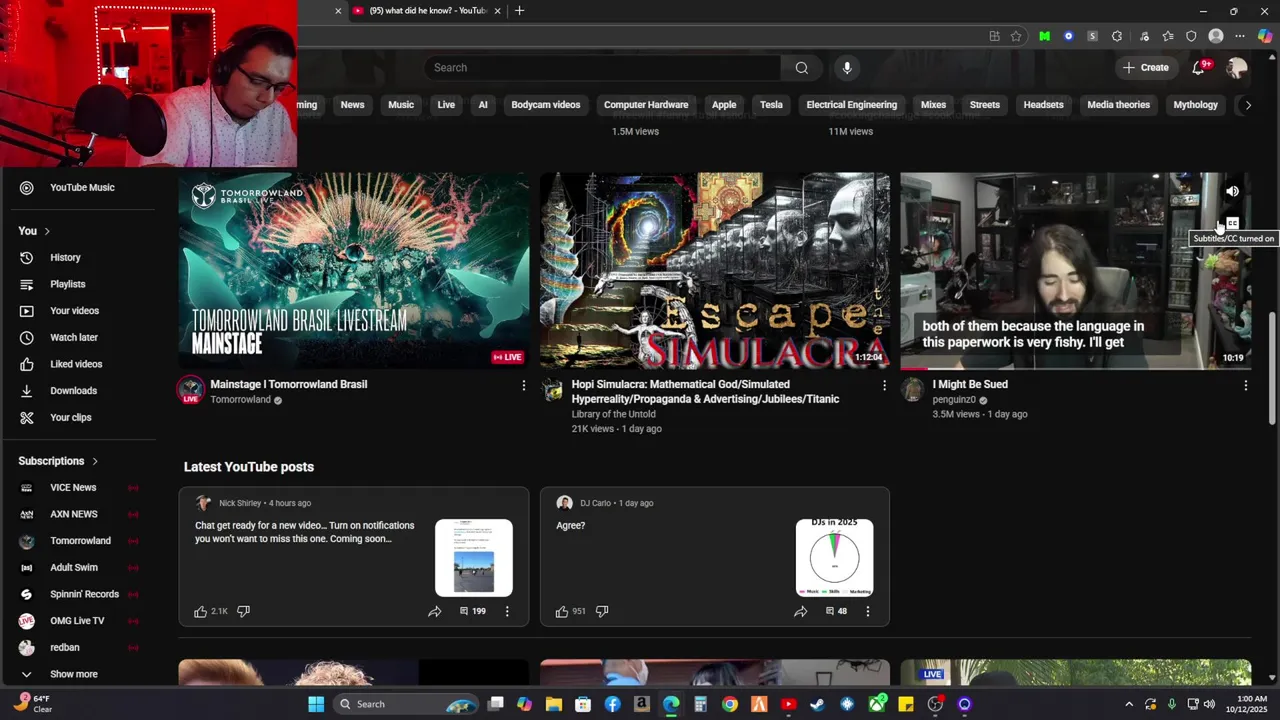Seek the I Might Be Sued preview progress bar

[x=1075, y=368]
